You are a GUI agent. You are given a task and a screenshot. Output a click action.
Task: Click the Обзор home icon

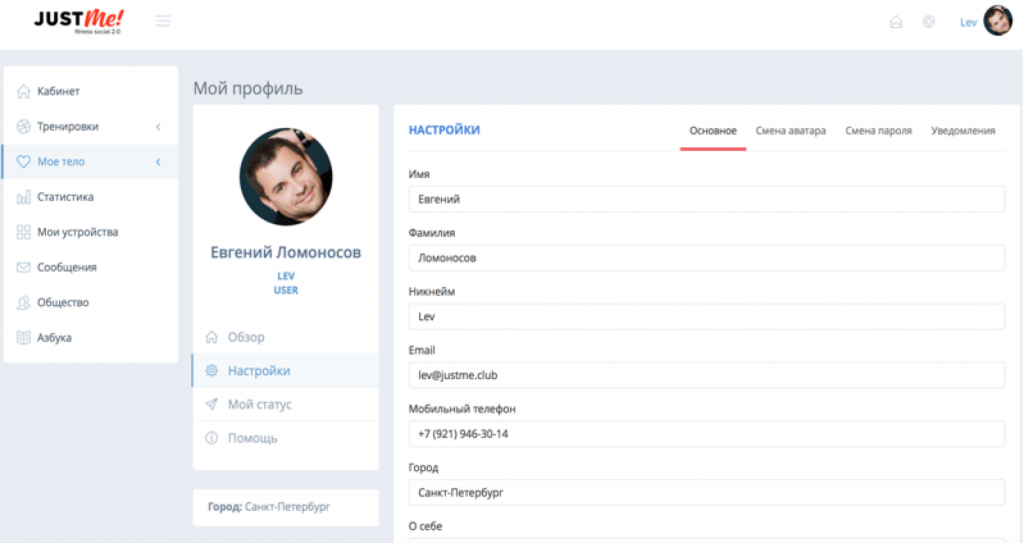[212, 337]
